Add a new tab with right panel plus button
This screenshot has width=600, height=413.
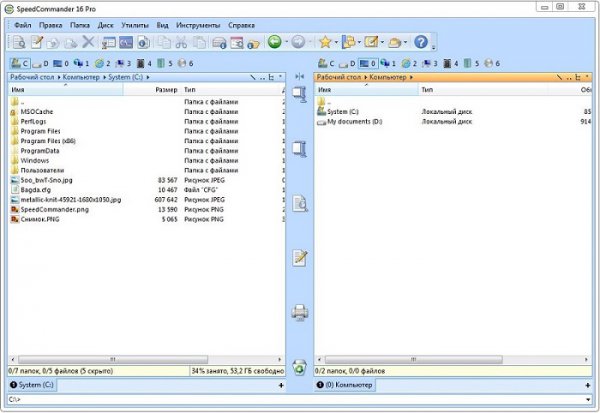click(x=588, y=385)
